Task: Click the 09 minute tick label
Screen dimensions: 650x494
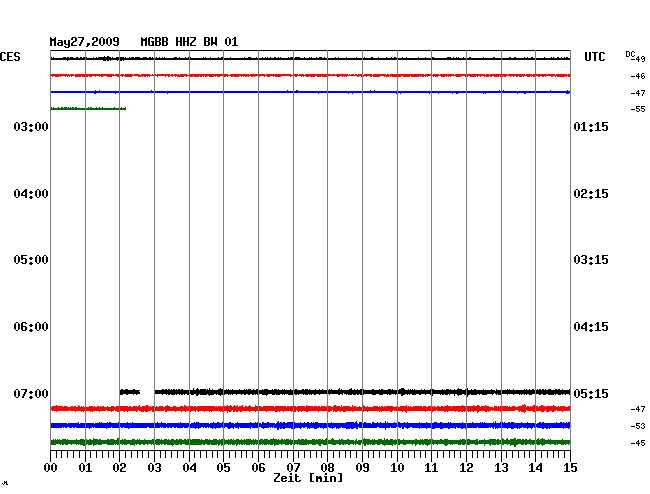Action: 362,468
